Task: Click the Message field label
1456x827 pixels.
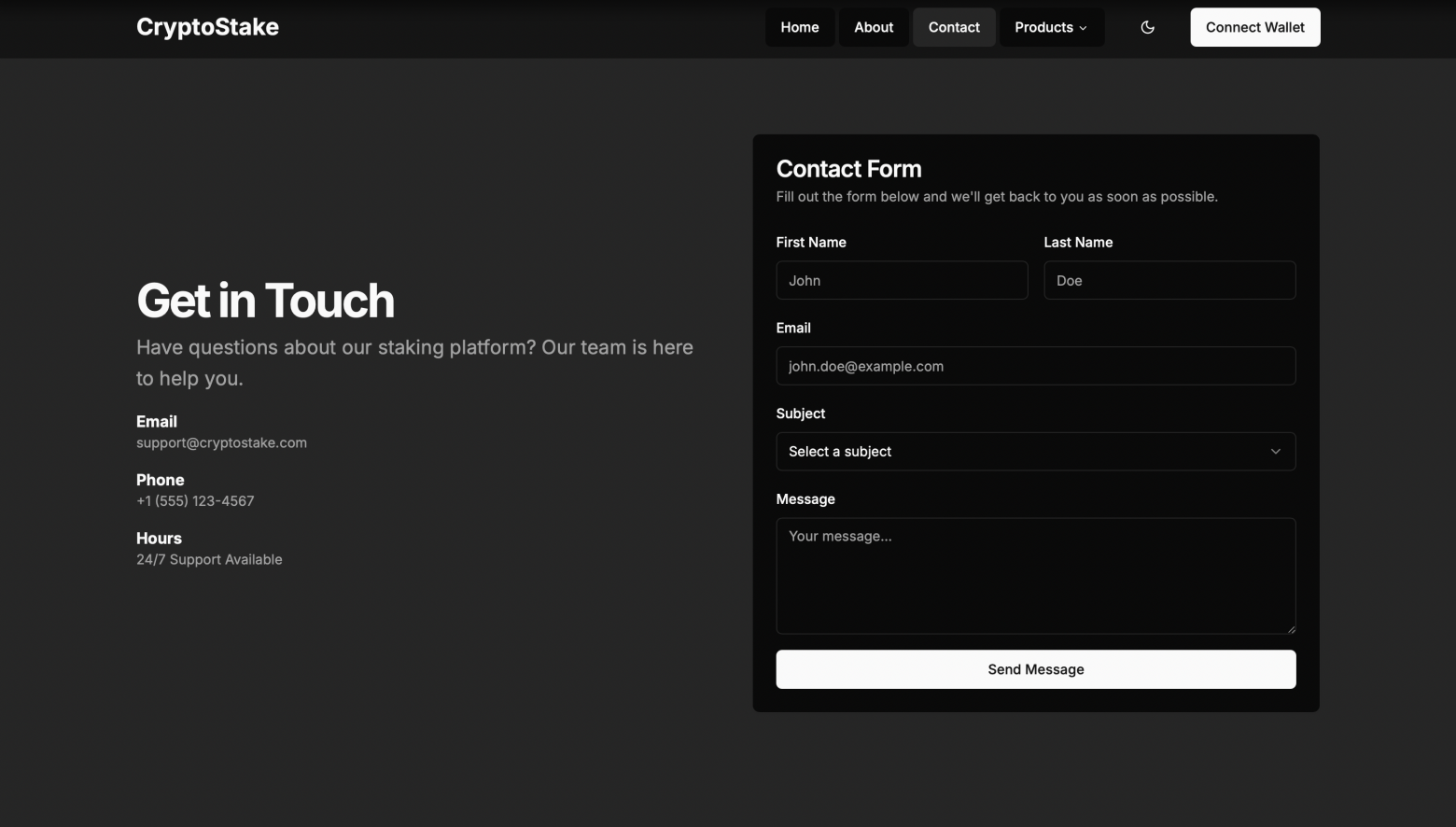Action: pos(805,499)
